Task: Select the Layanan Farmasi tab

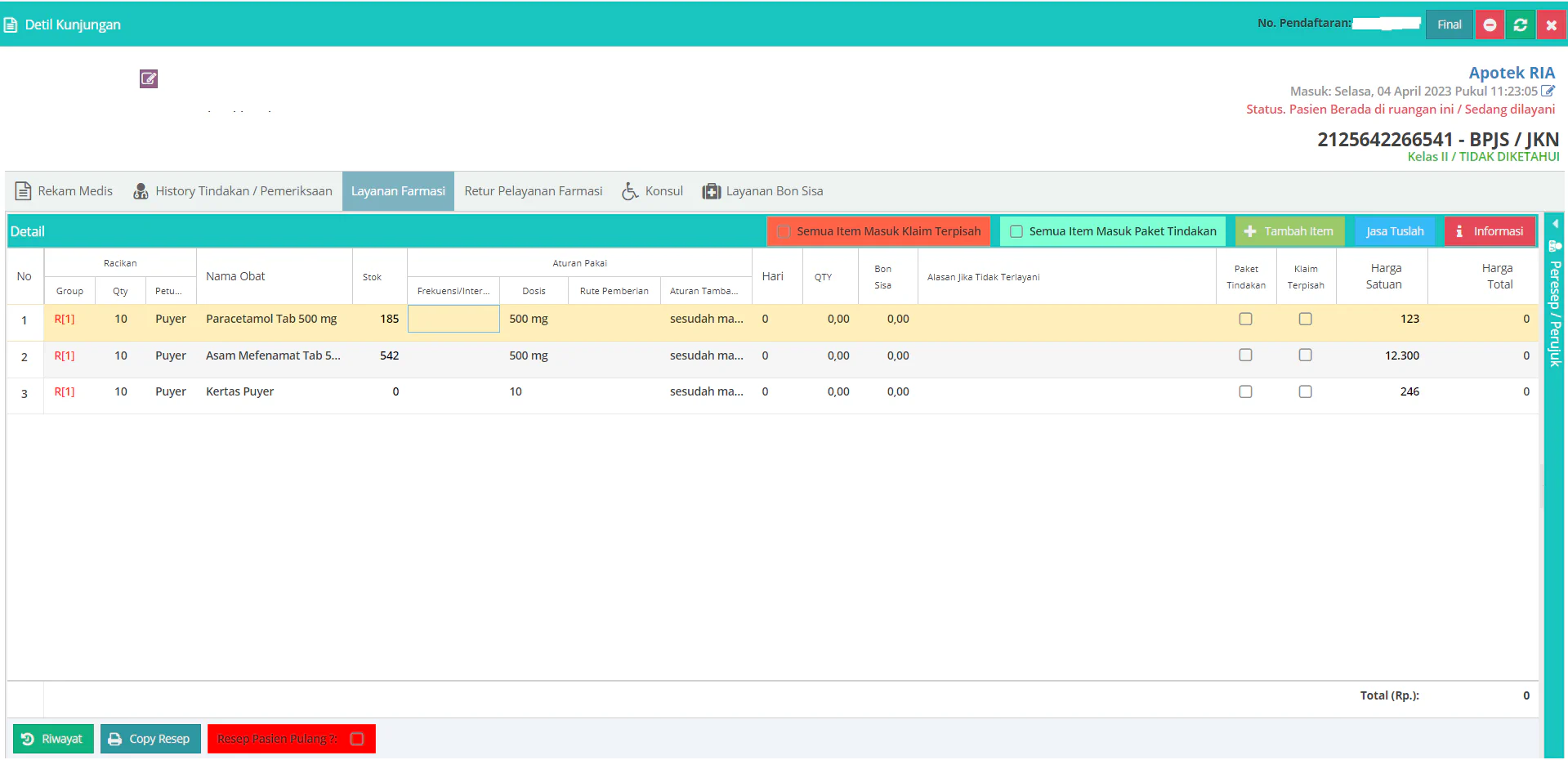Action: point(398,191)
